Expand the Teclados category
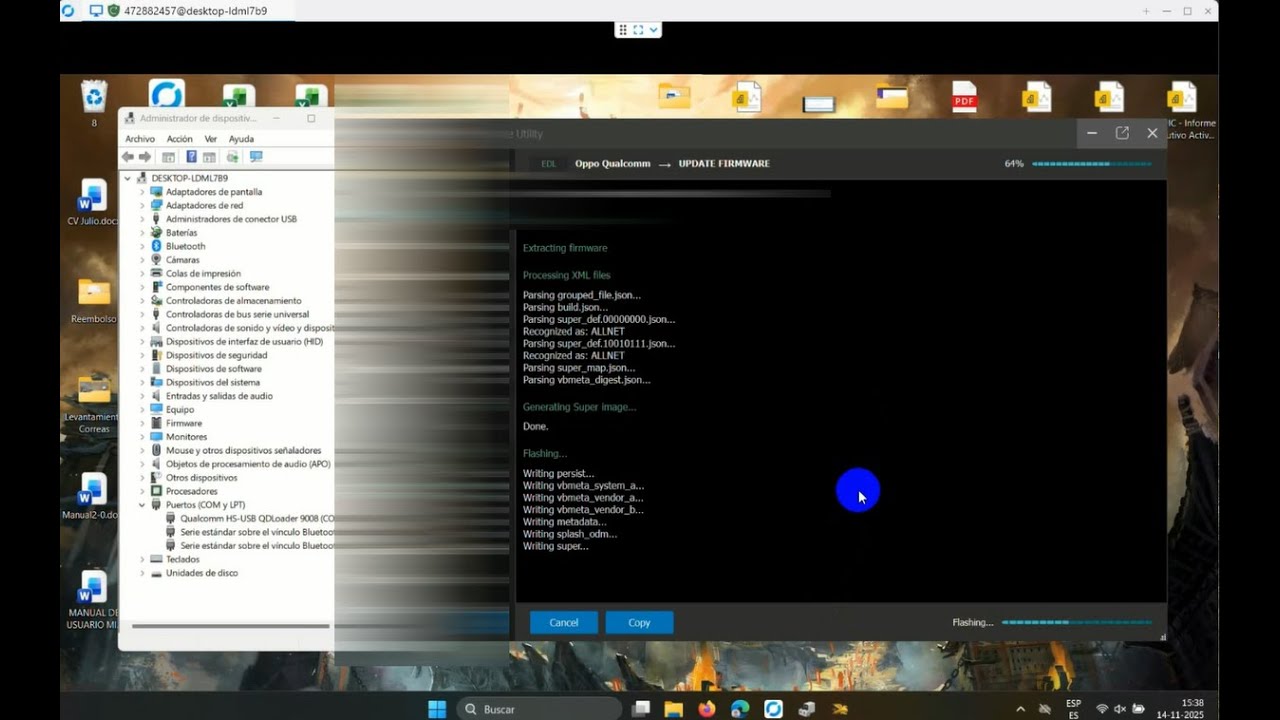Screen dimensions: 1280x720 [x=142, y=559]
